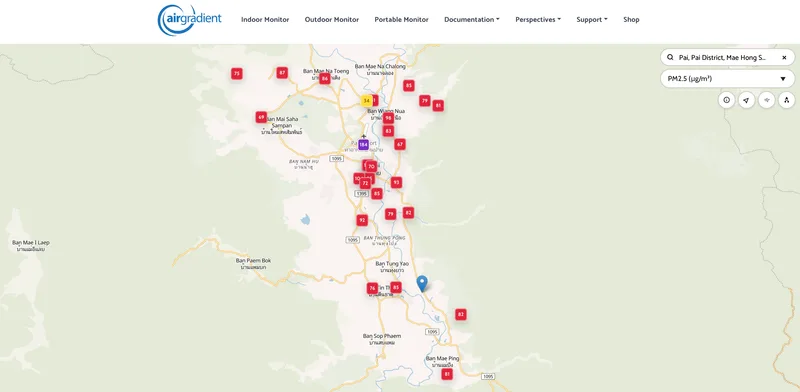The width and height of the screenshot is (800, 392).
Task: Center the map on my location arrow
Action: 746,100
